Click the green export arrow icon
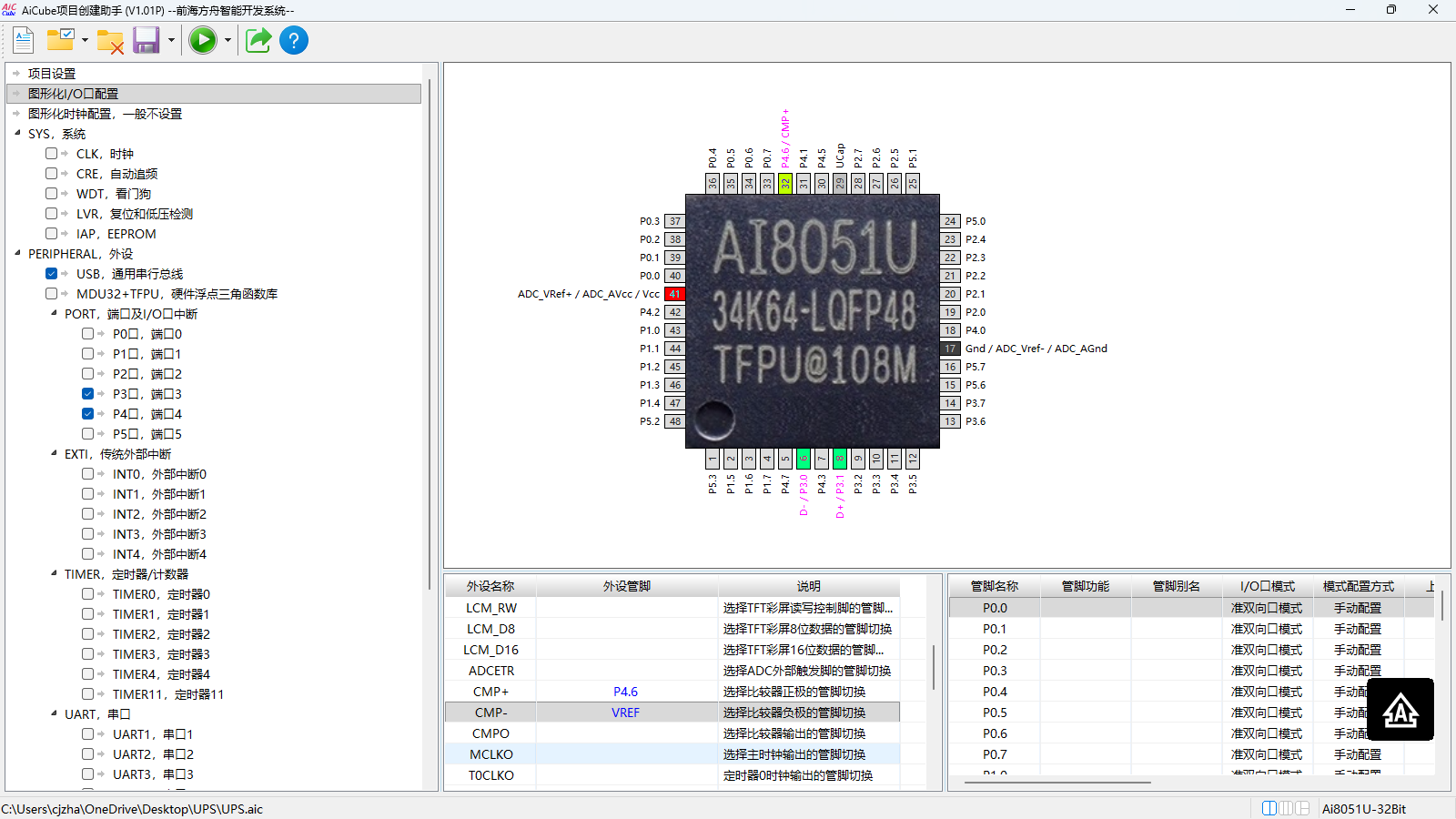Image resolution: width=1456 pixels, height=819 pixels. [258, 40]
